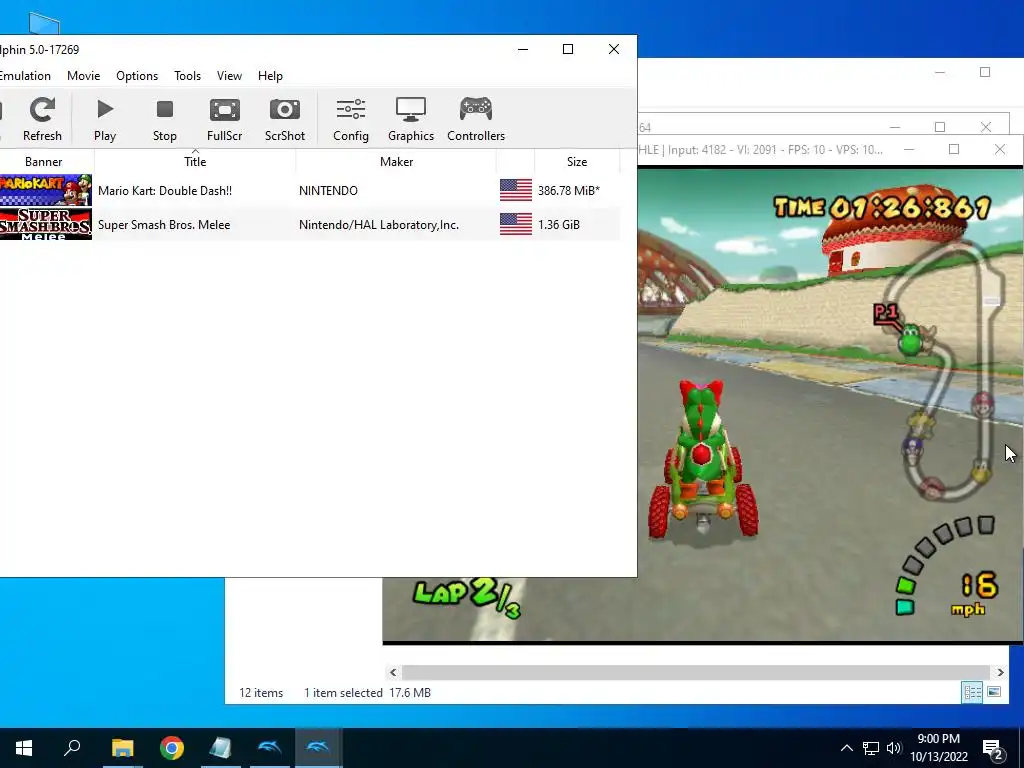Click the 1.36 GiB size cell
This screenshot has height=768, width=1024.
click(x=559, y=225)
